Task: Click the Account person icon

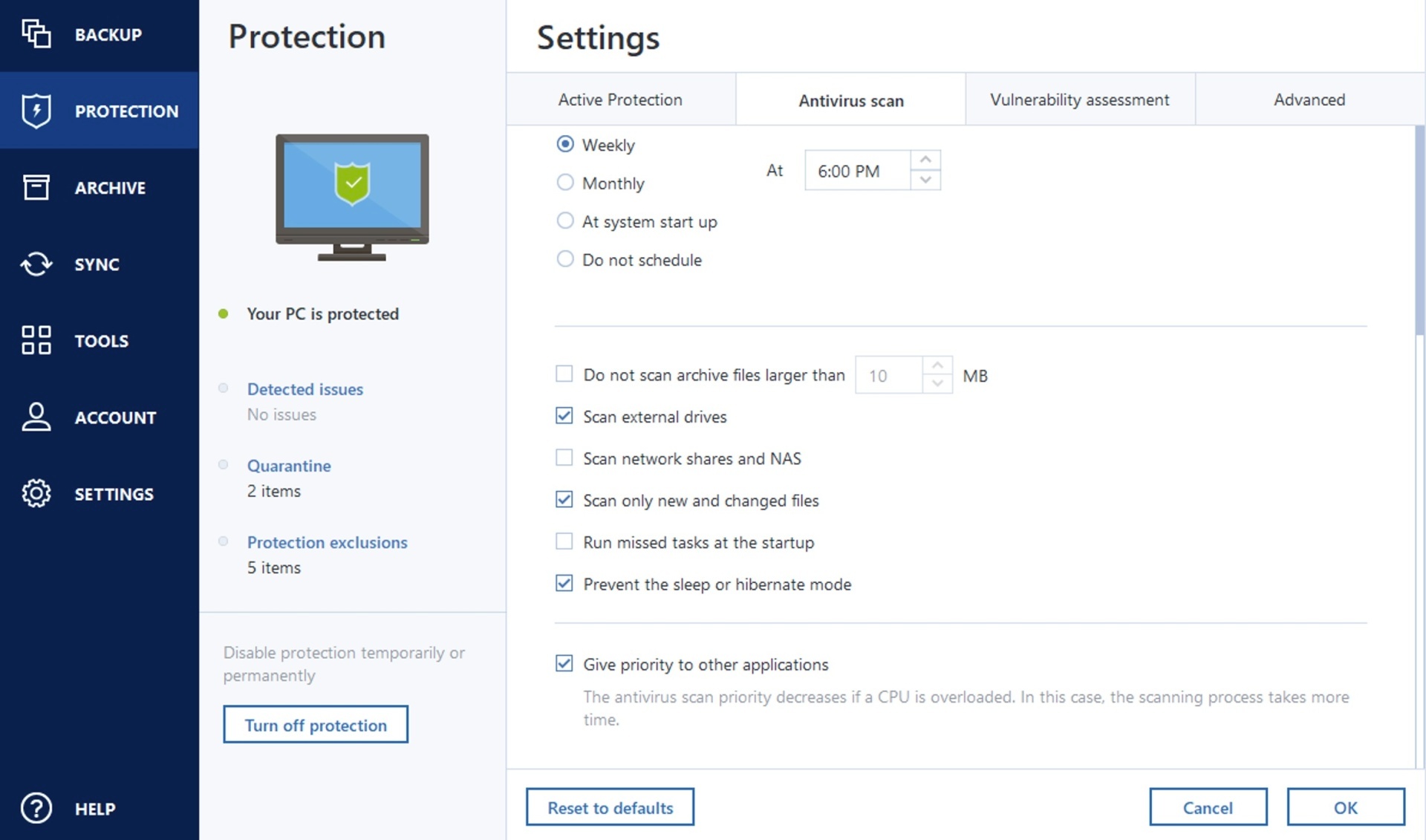Action: [x=36, y=417]
